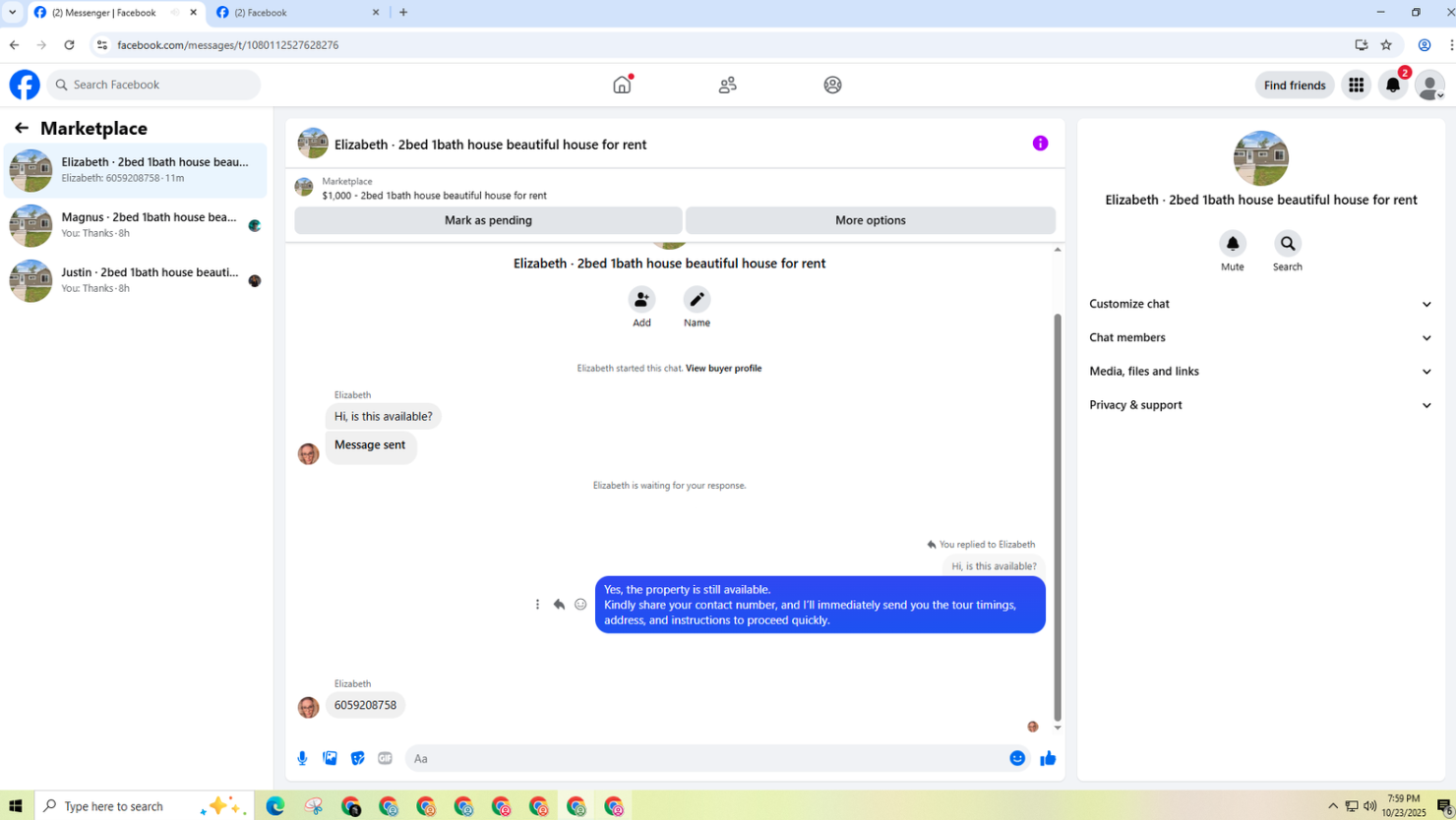Open the account profile avatar menu
Screen dimensions: 1456x820
[1429, 85]
